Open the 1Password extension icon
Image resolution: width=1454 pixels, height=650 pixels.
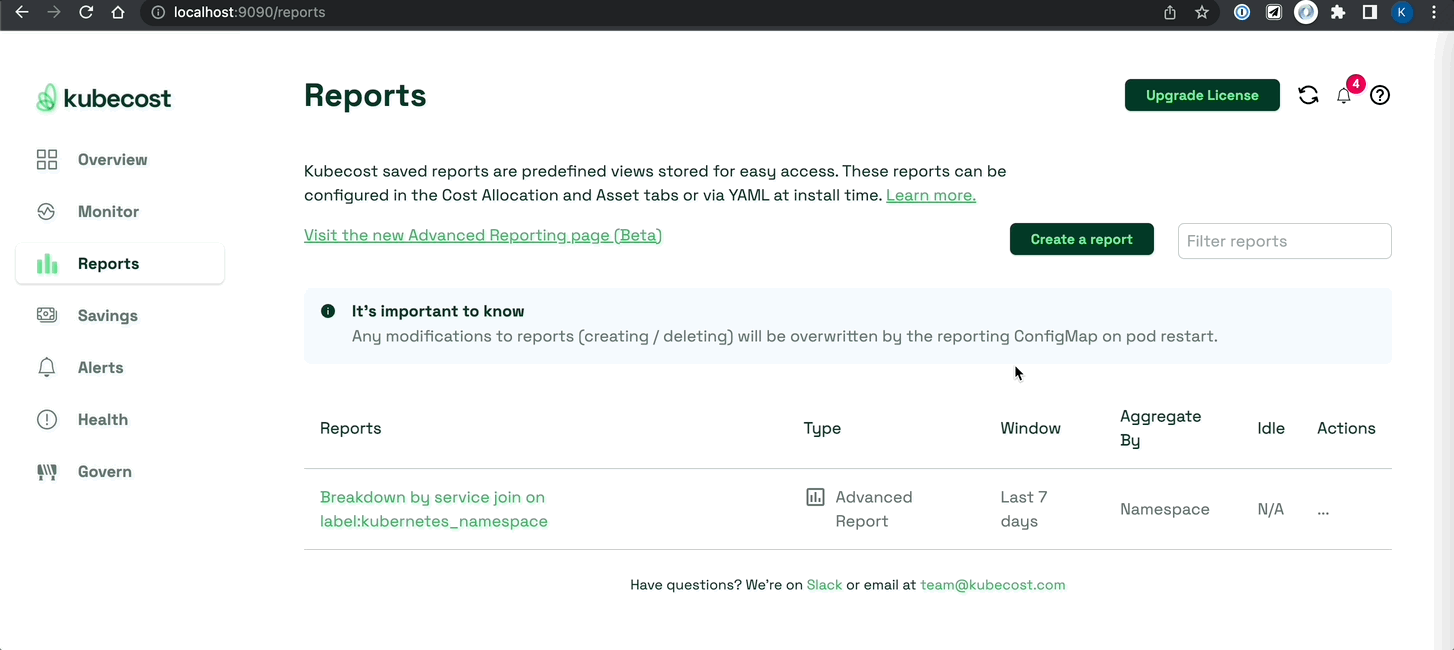click(x=1242, y=12)
